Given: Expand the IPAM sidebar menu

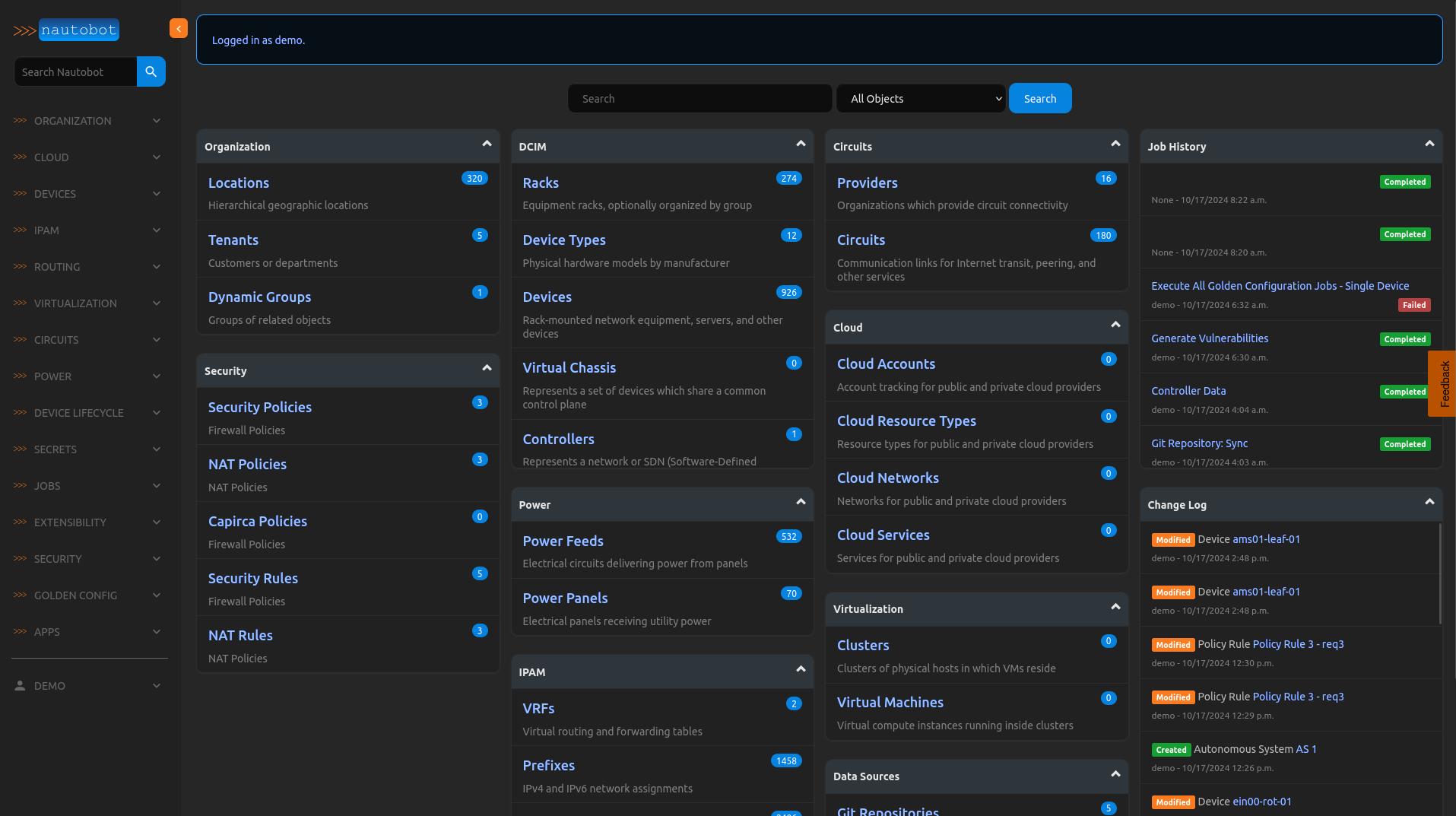Looking at the screenshot, I should [88, 230].
